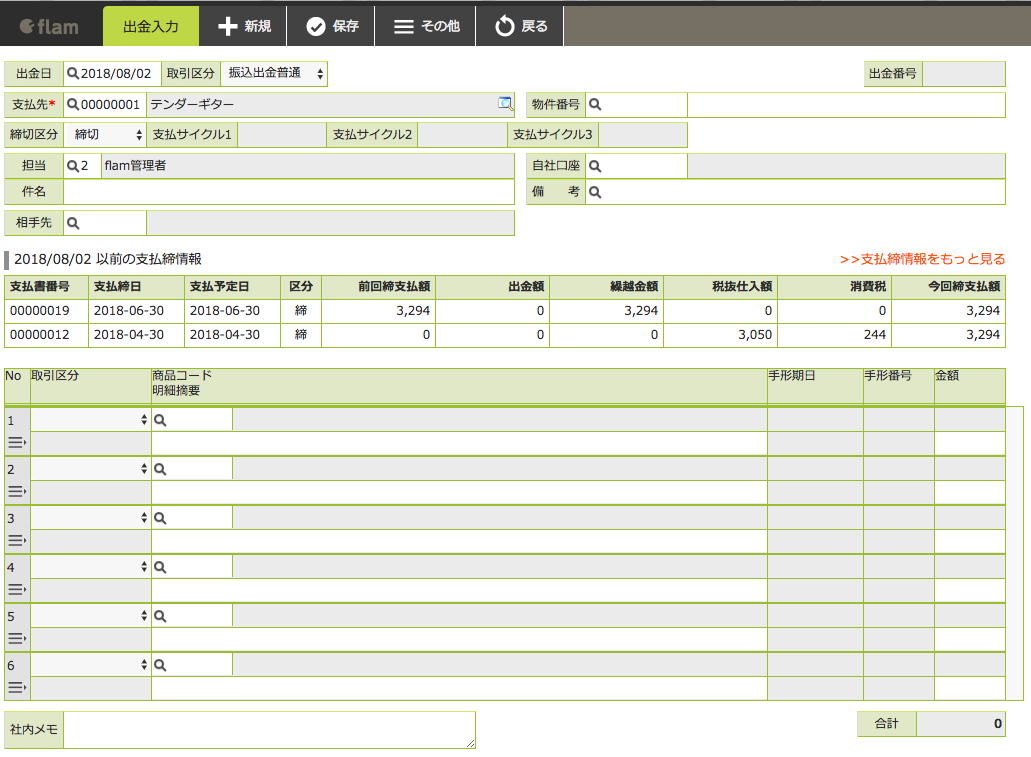Click the 合計 total field
This screenshot has width=1031, height=757.
(x=961, y=723)
